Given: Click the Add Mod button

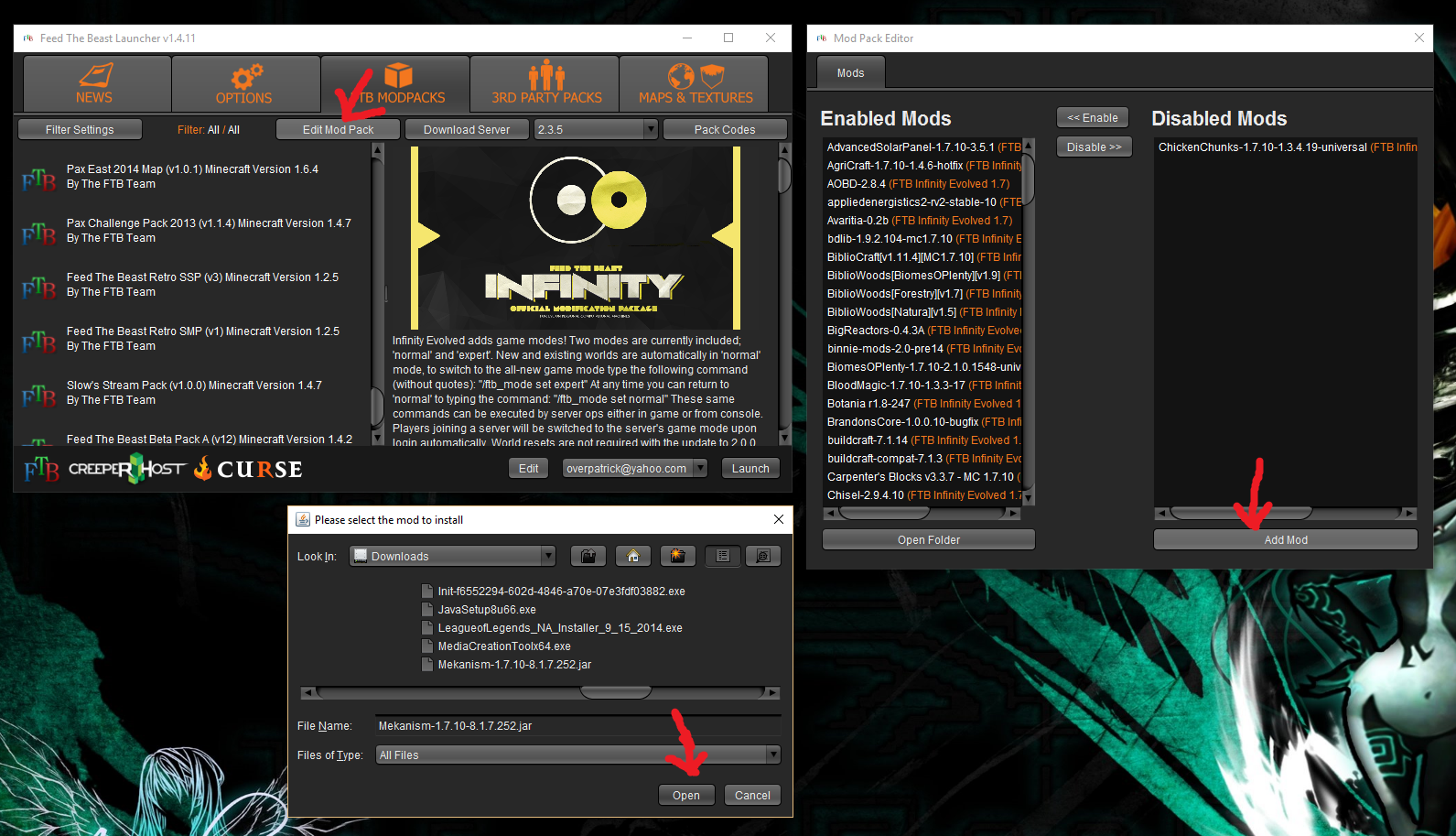Looking at the screenshot, I should click(1286, 540).
